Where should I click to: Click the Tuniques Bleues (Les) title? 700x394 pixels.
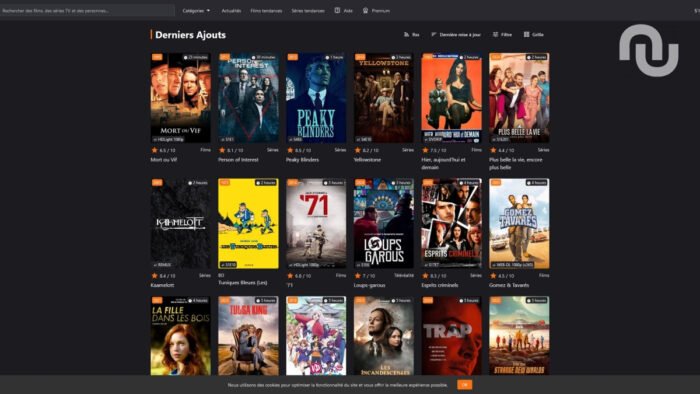tap(243, 282)
